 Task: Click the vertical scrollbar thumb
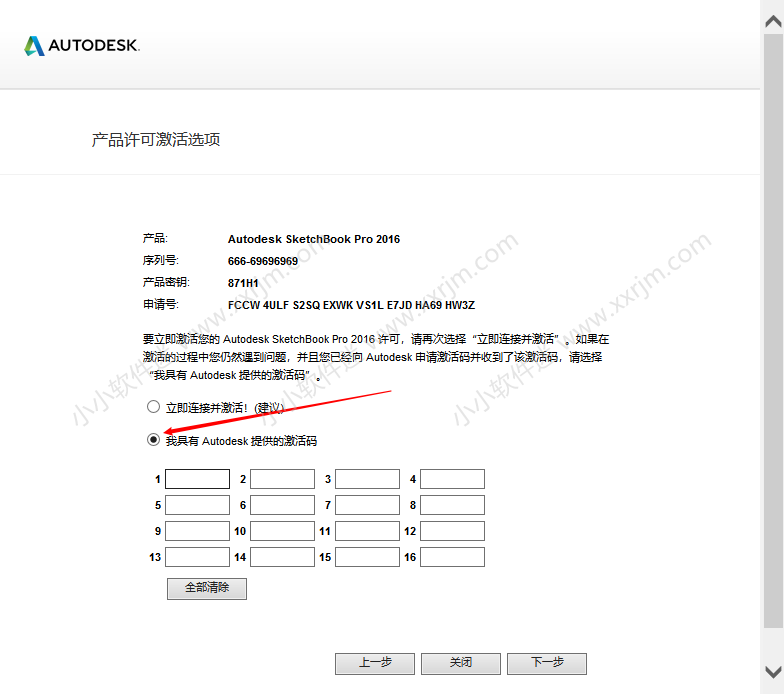pos(774,330)
